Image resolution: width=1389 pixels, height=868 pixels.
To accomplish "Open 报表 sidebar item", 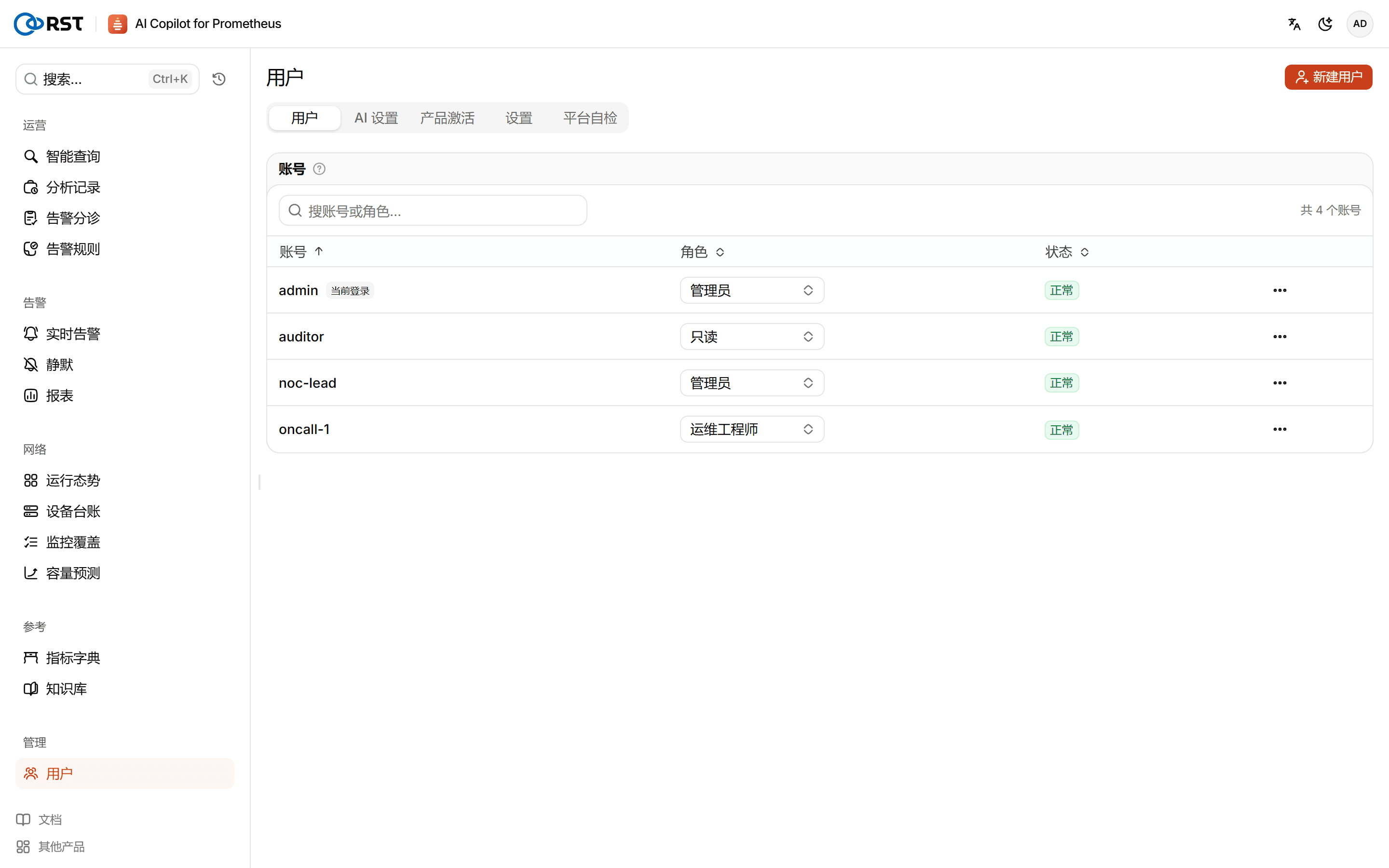I will pyautogui.click(x=124, y=395).
